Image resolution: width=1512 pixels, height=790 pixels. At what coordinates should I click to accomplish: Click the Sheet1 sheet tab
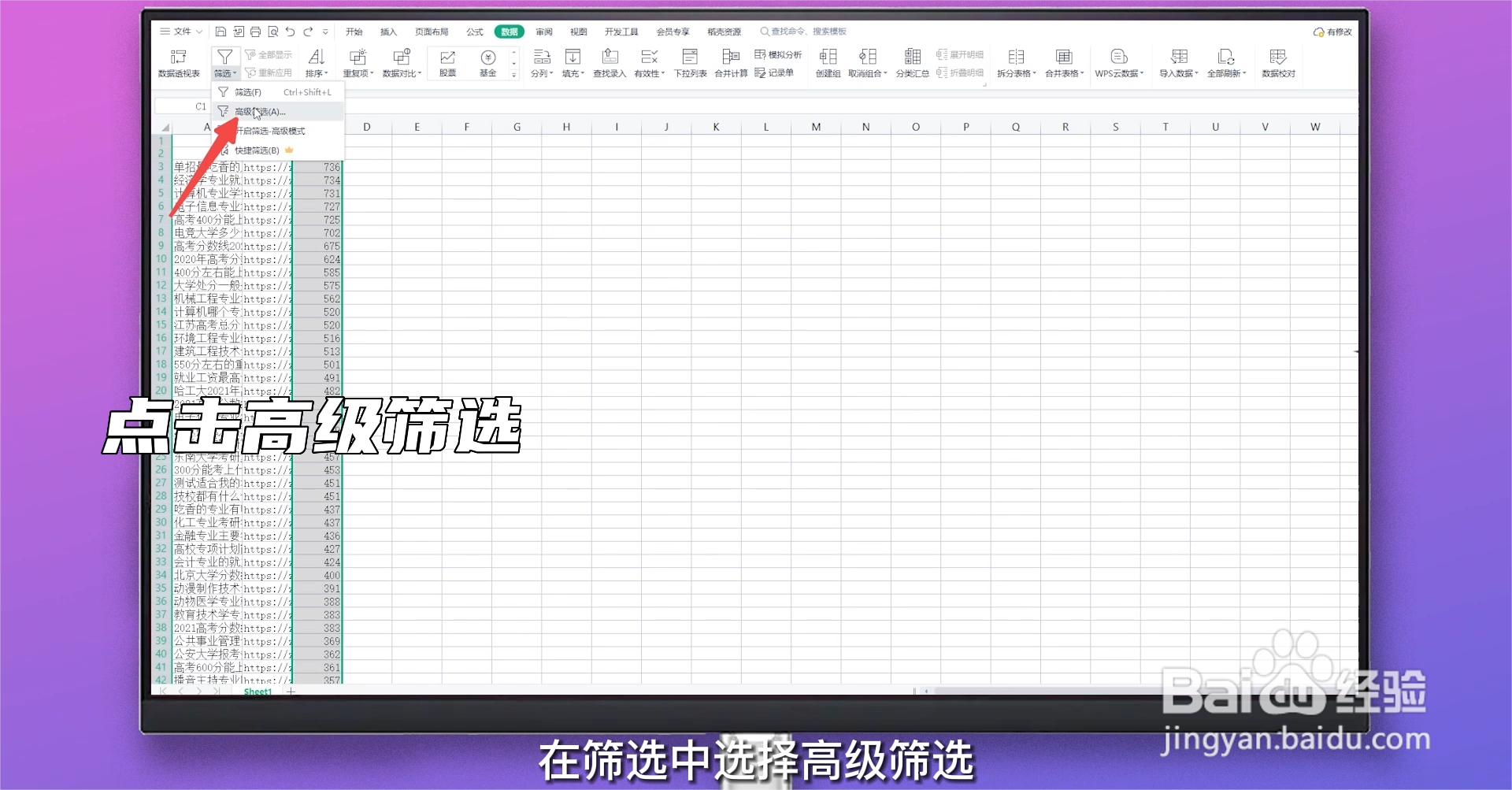(x=258, y=692)
